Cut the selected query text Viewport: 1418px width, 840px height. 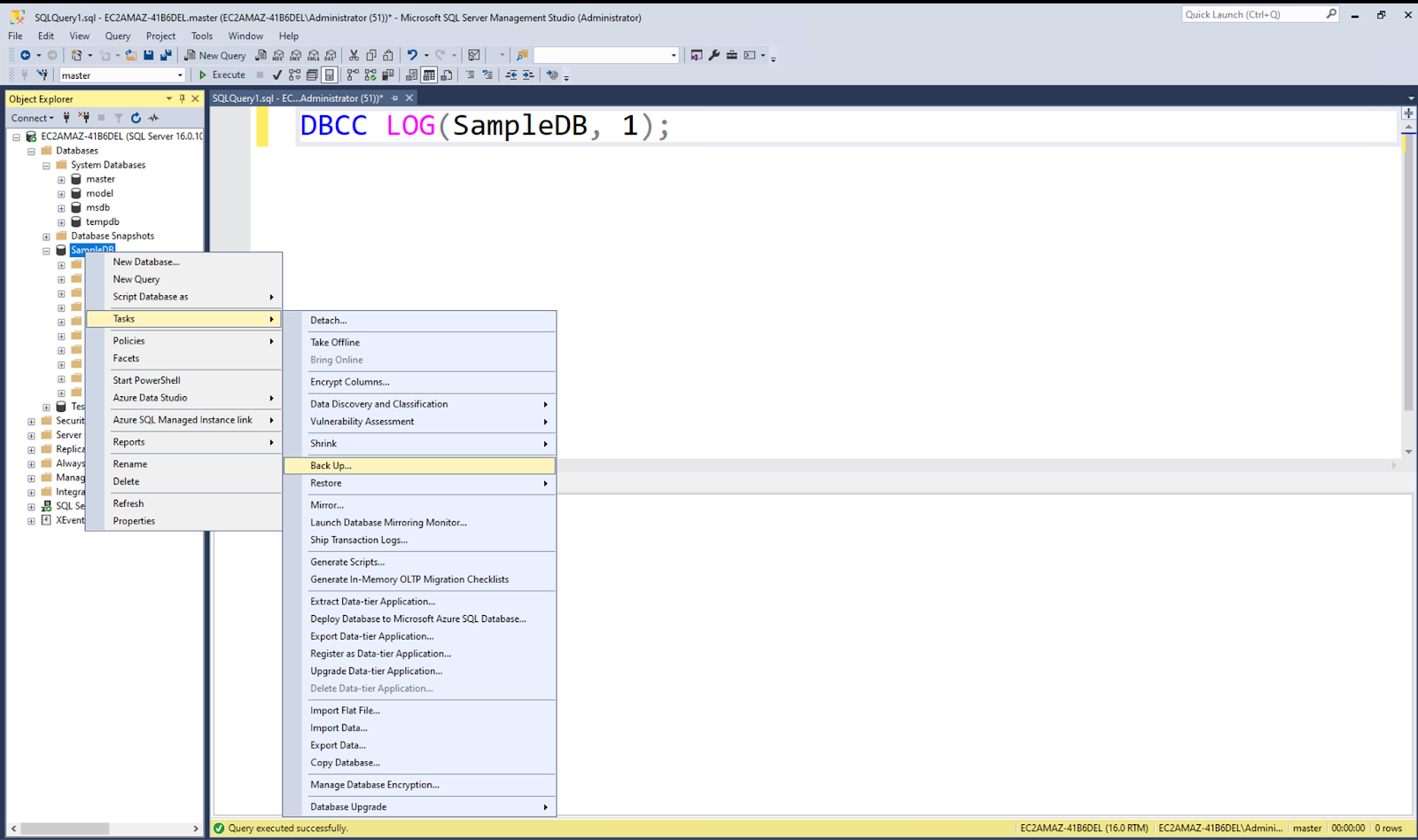coord(354,55)
